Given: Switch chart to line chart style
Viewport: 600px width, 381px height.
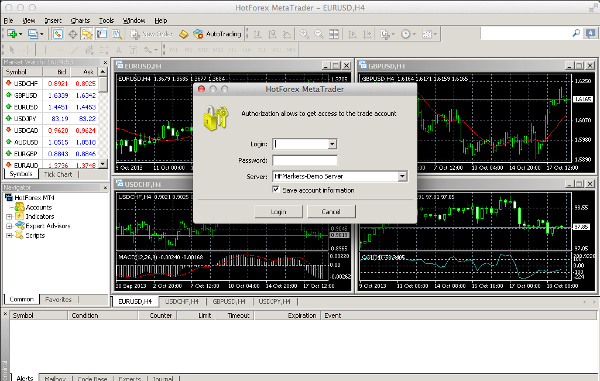Looking at the screenshot, I should point(287,34).
